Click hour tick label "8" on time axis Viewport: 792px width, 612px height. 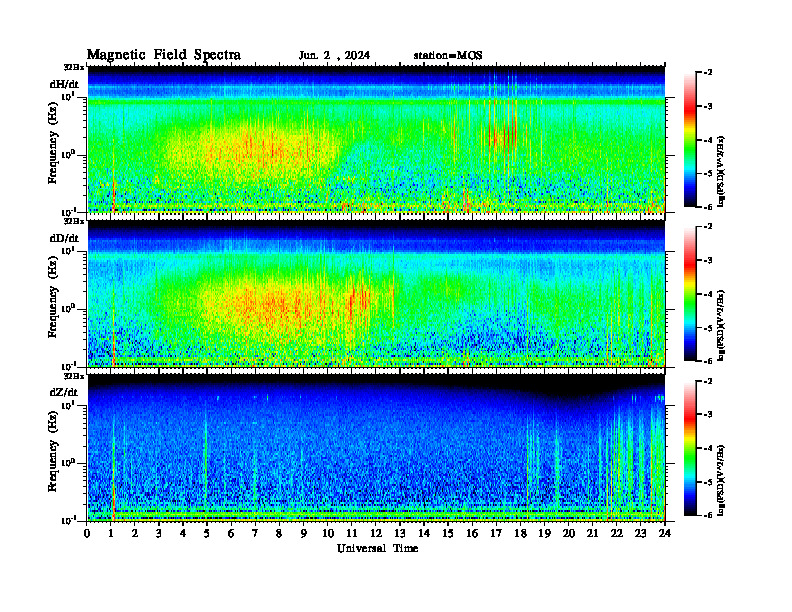(x=279, y=534)
